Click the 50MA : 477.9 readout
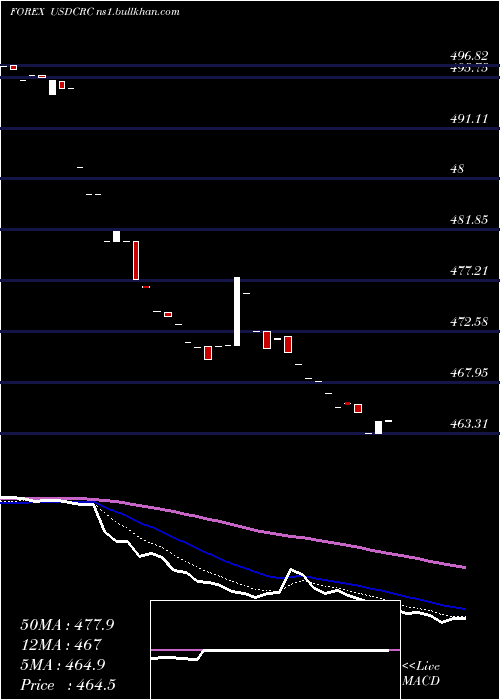 (67, 625)
